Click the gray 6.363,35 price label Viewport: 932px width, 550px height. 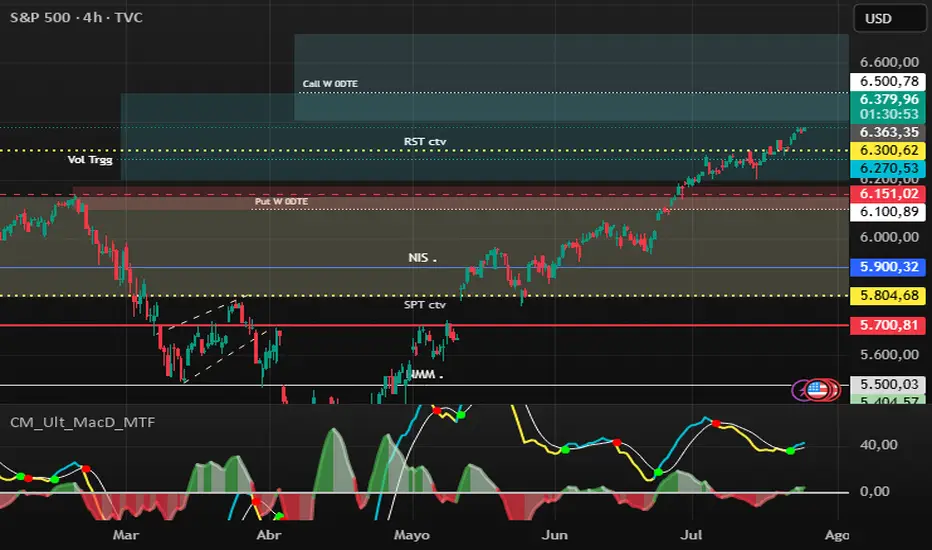click(889, 132)
